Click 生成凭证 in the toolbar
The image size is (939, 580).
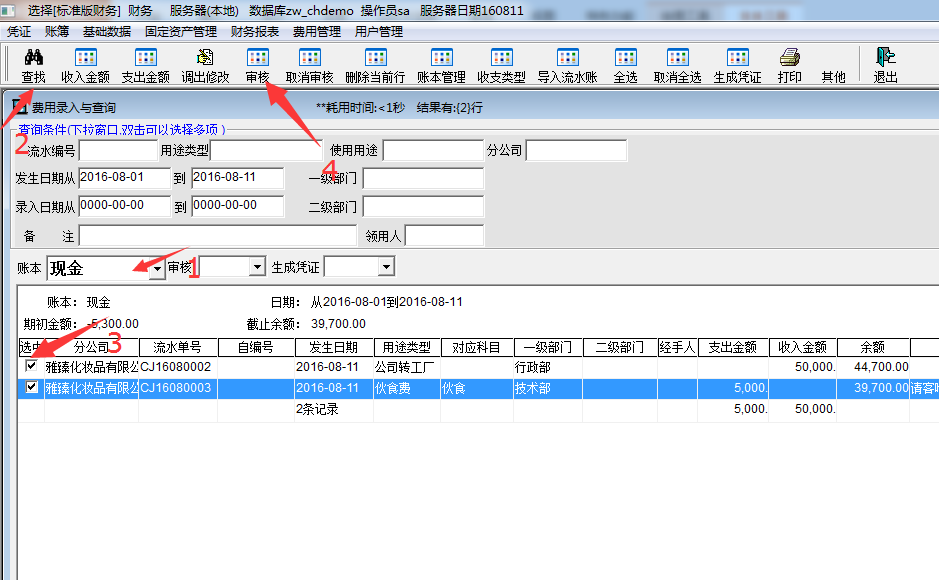coord(737,65)
